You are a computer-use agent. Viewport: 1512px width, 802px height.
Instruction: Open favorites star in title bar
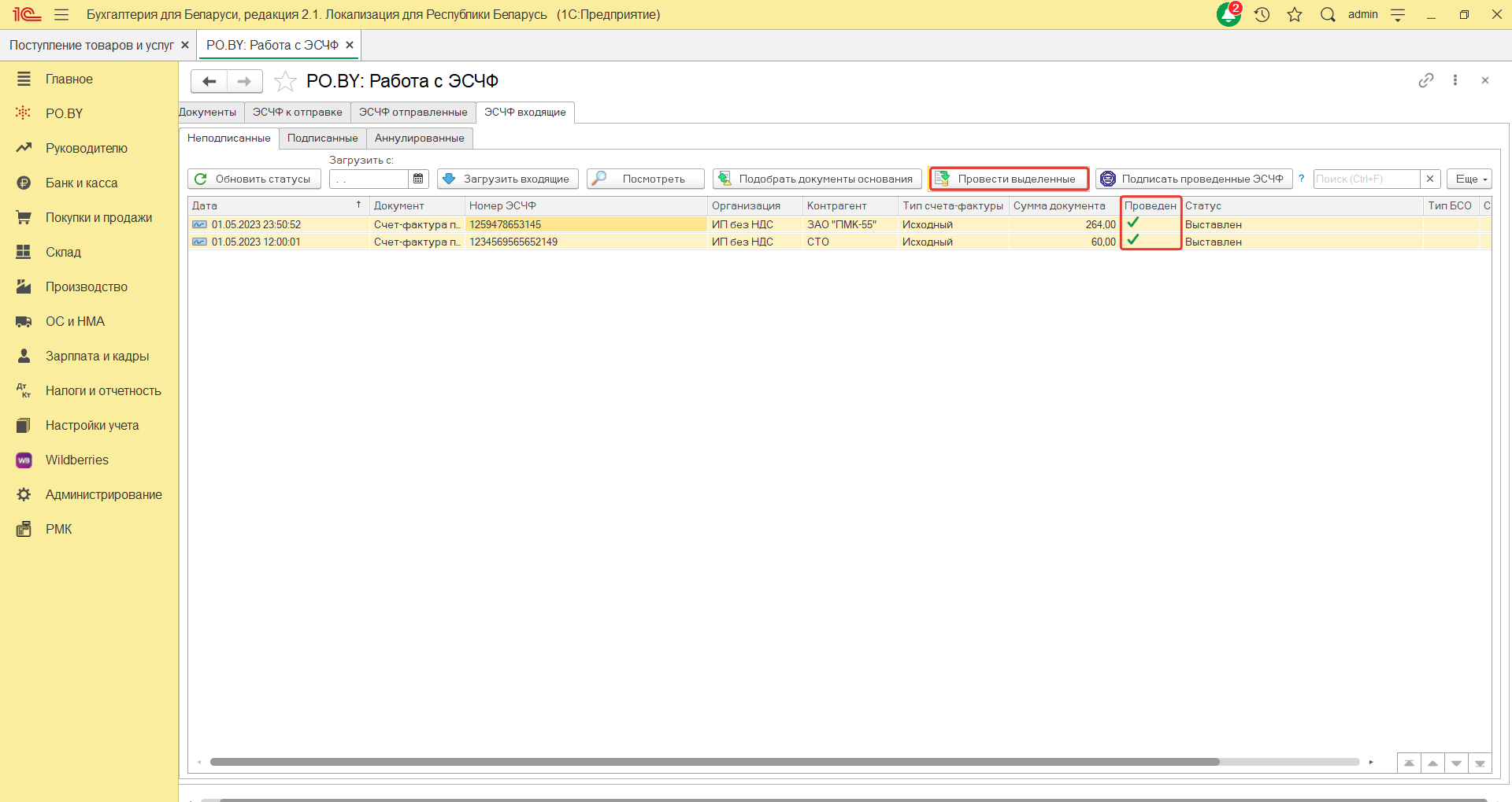1295,15
